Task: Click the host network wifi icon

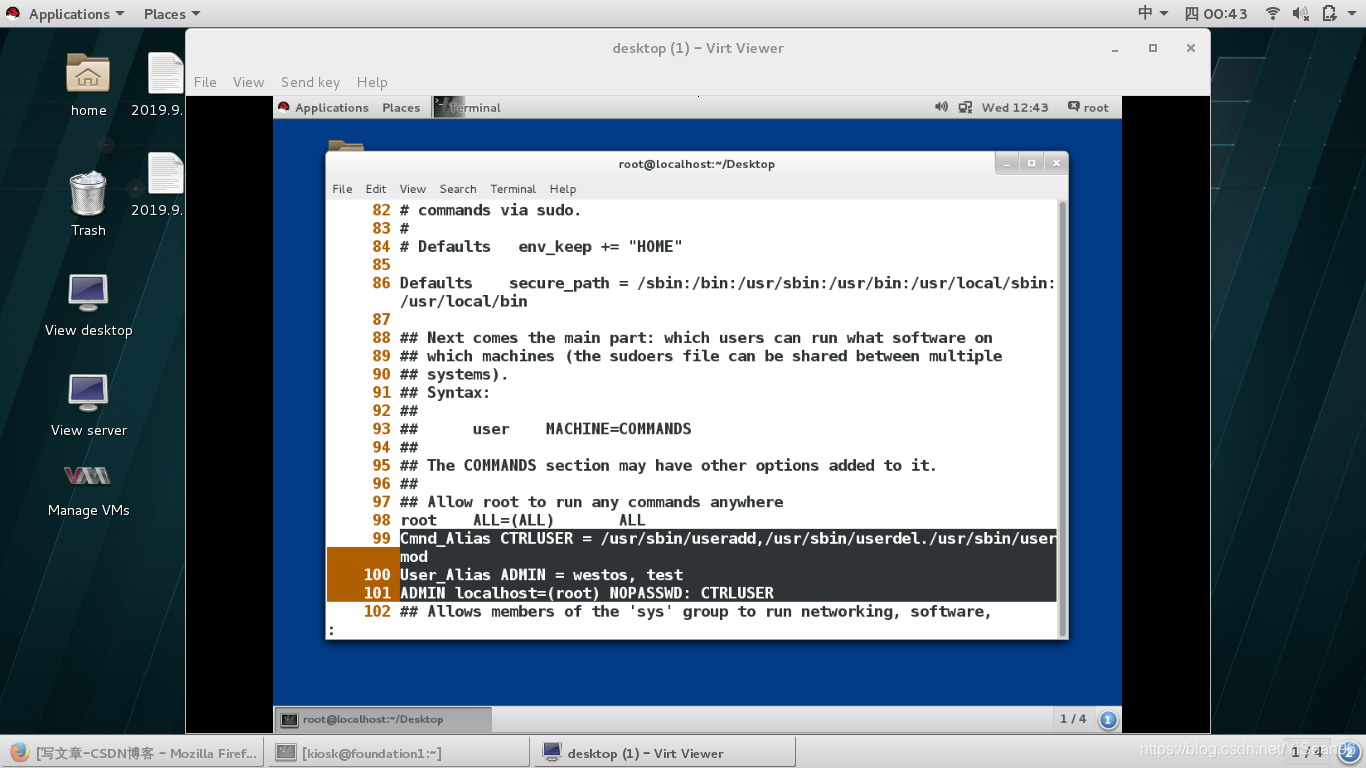Action: (1273, 14)
